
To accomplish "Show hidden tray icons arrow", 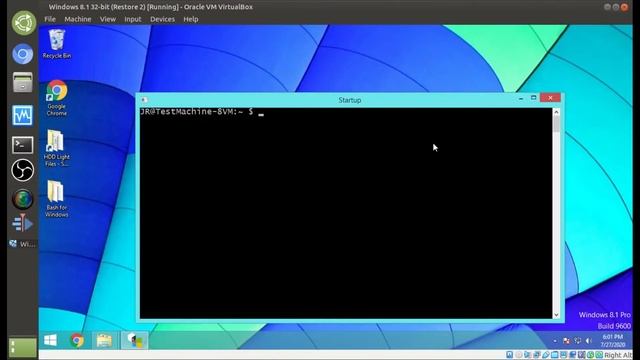I will [555, 341].
